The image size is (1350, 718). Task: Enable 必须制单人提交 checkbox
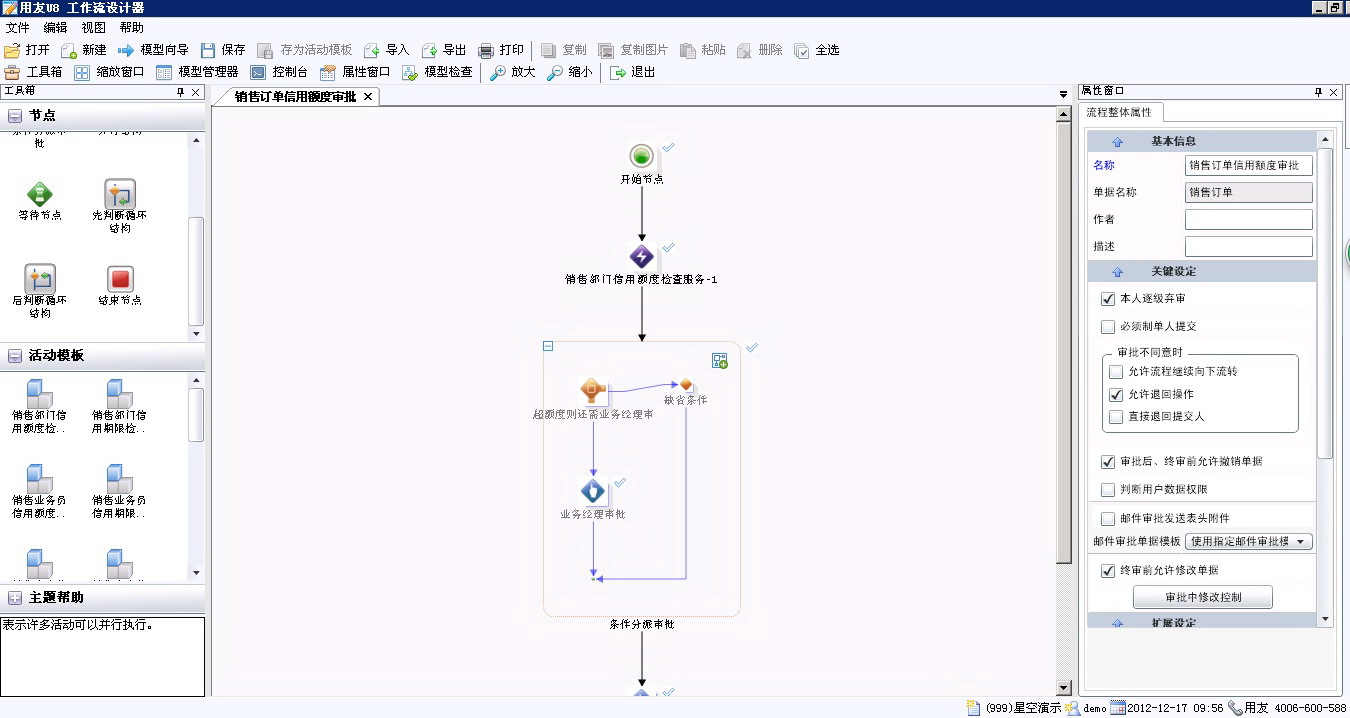pos(1108,326)
